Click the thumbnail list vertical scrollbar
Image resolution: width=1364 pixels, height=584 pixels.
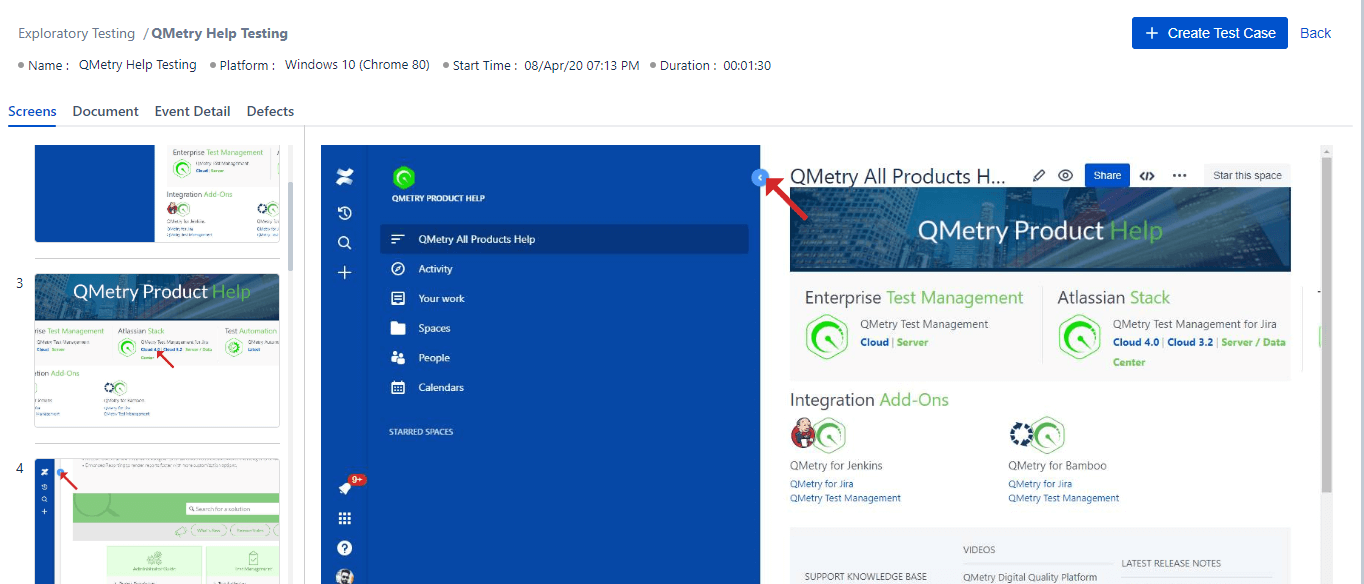click(290, 225)
